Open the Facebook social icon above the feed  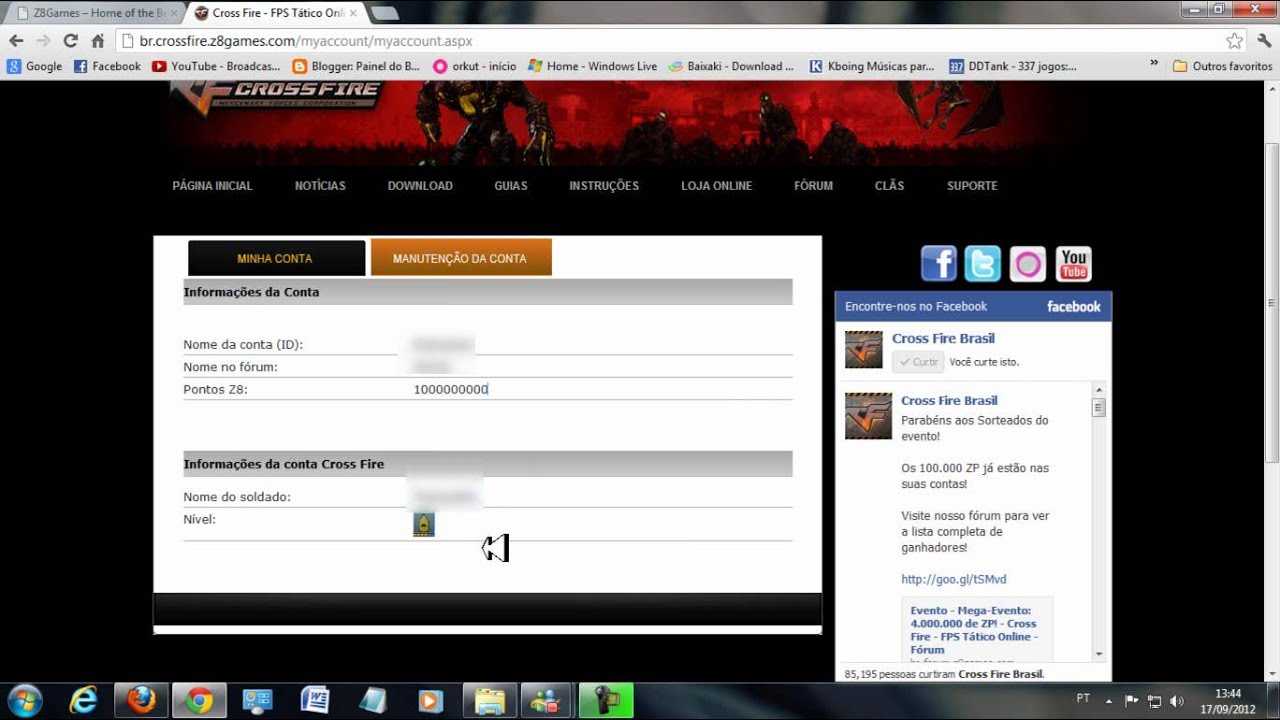(x=938, y=264)
